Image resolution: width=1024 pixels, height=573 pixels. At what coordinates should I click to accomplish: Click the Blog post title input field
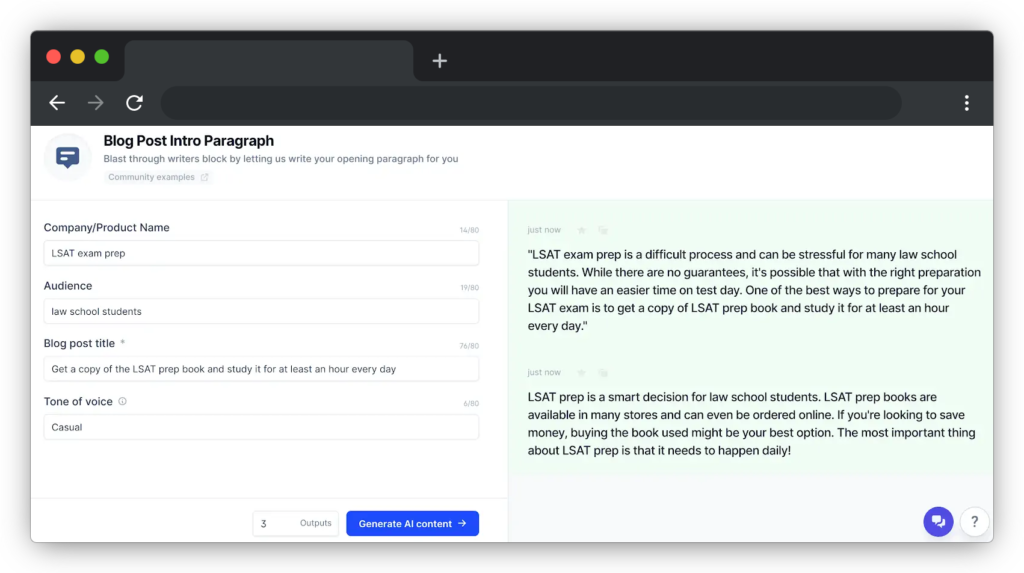coord(261,369)
